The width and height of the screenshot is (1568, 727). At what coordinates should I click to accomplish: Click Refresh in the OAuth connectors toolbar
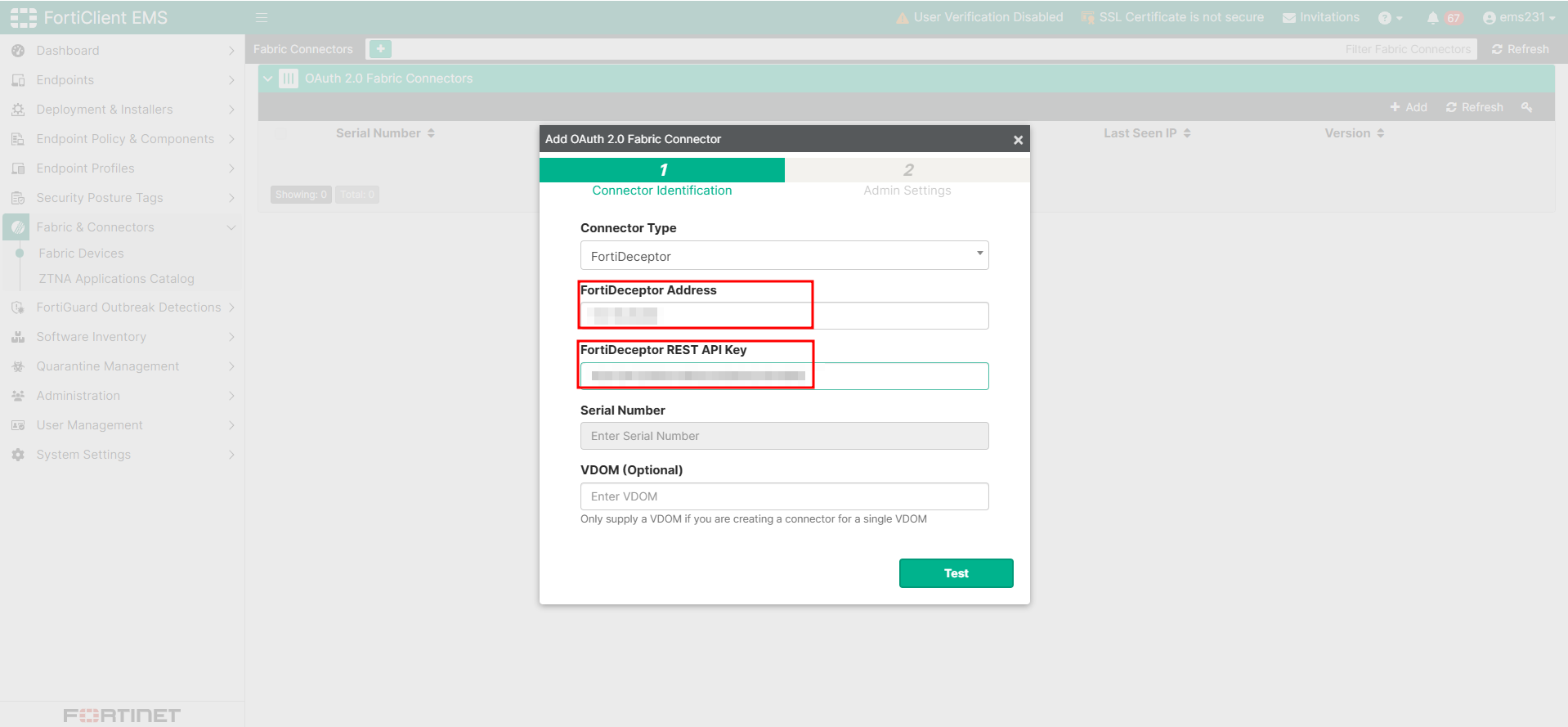1474,107
